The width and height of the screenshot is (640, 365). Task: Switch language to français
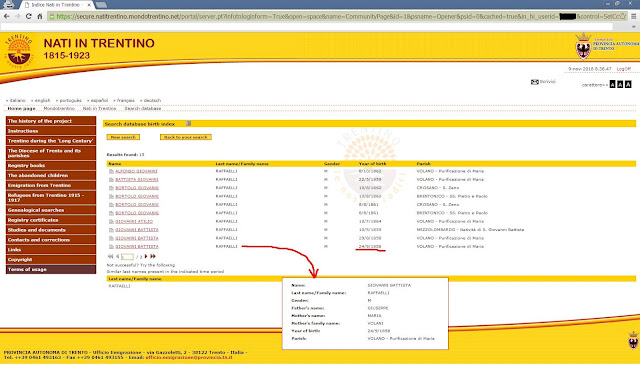[x=126, y=100]
